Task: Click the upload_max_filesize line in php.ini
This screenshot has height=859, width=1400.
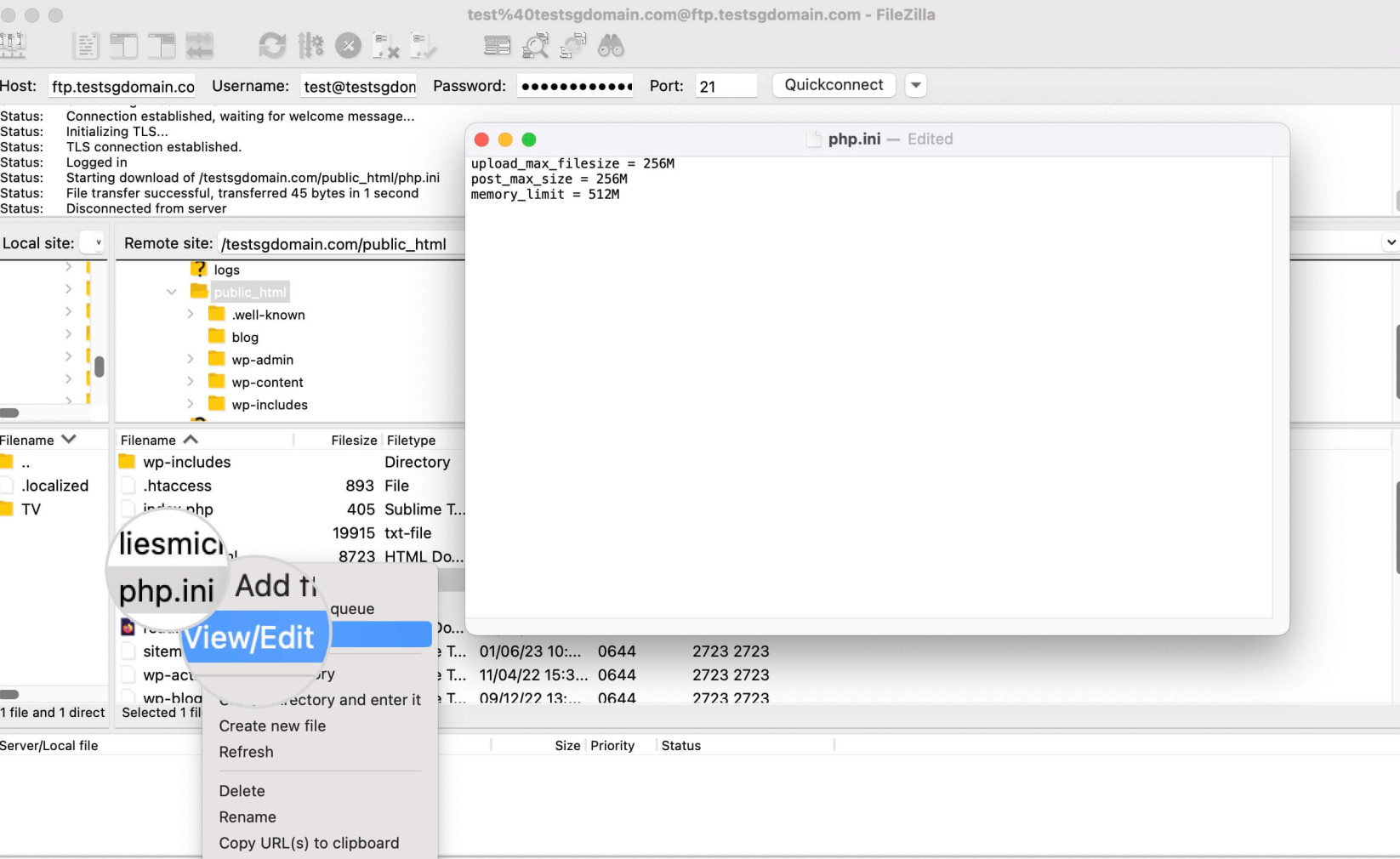Action: point(572,163)
